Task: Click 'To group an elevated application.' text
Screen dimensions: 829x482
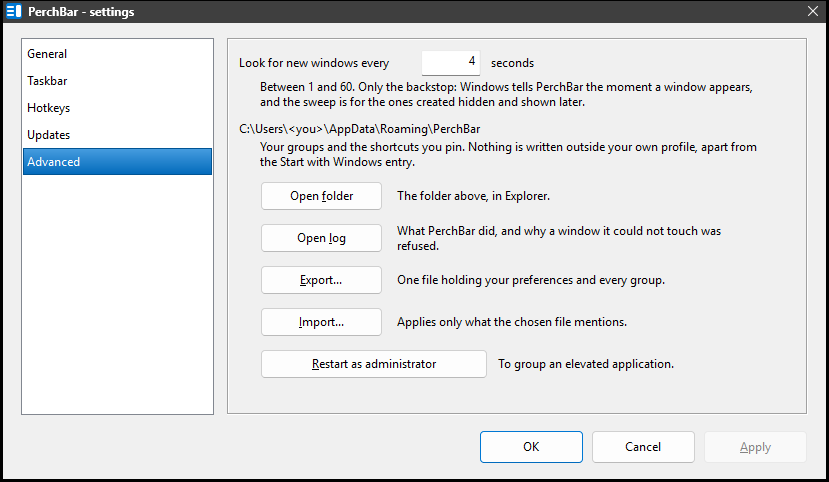Action: coord(586,364)
